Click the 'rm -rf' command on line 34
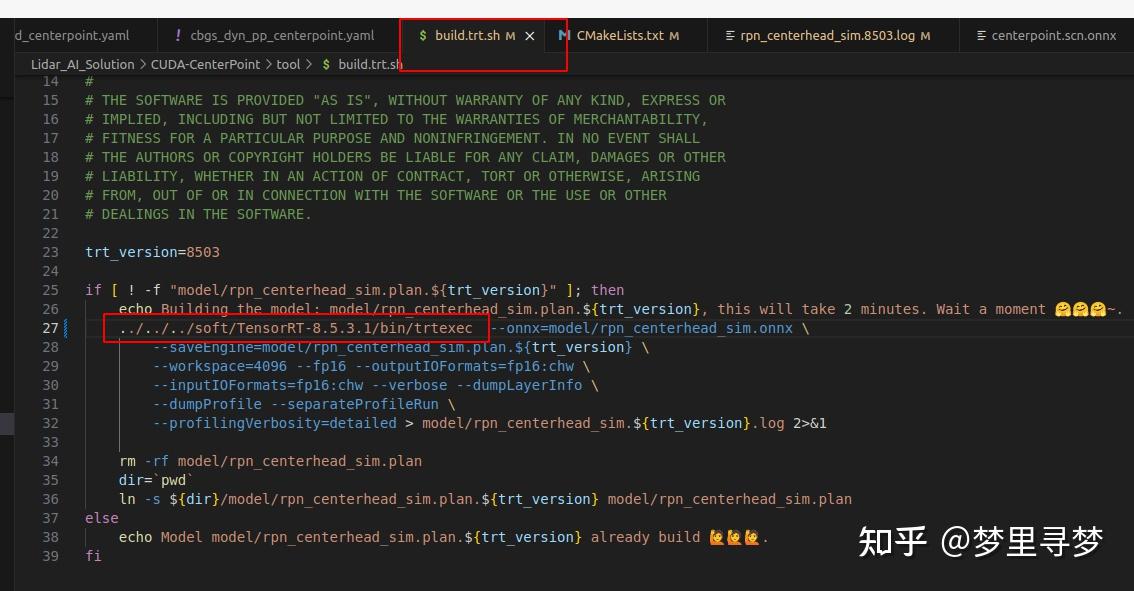 (144, 462)
